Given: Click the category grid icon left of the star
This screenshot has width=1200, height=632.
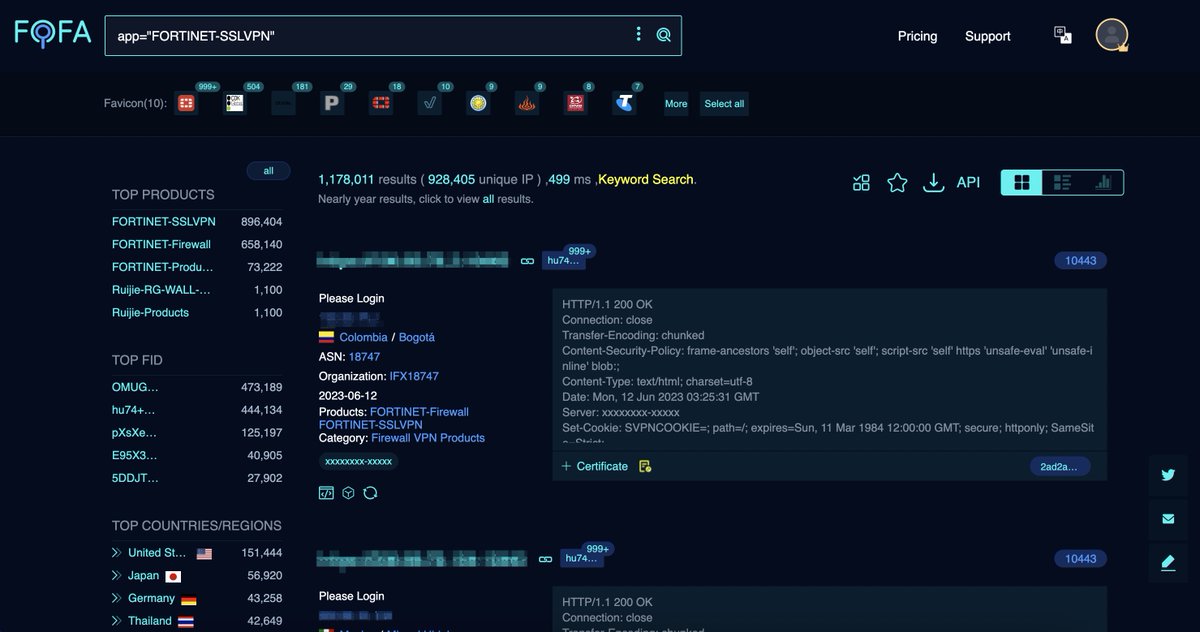Looking at the screenshot, I should tap(861, 182).
